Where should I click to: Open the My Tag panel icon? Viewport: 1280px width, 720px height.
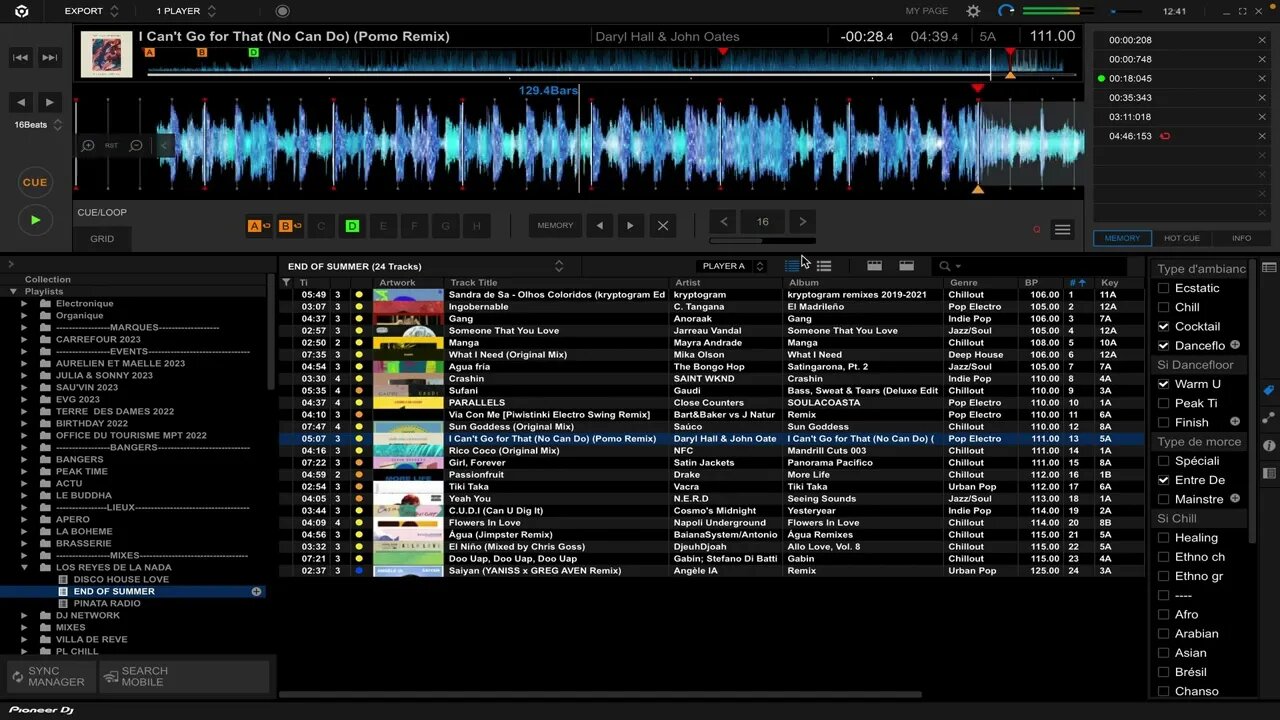tap(1269, 390)
